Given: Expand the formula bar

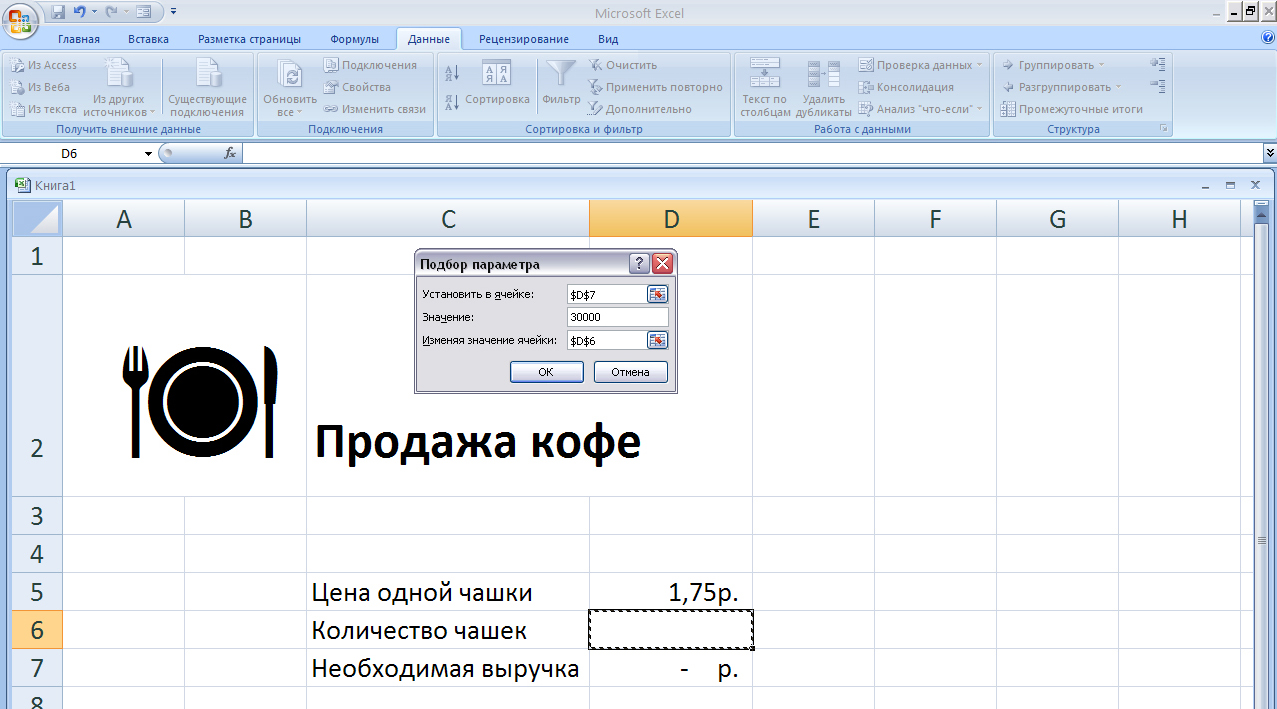Looking at the screenshot, I should (1270, 153).
